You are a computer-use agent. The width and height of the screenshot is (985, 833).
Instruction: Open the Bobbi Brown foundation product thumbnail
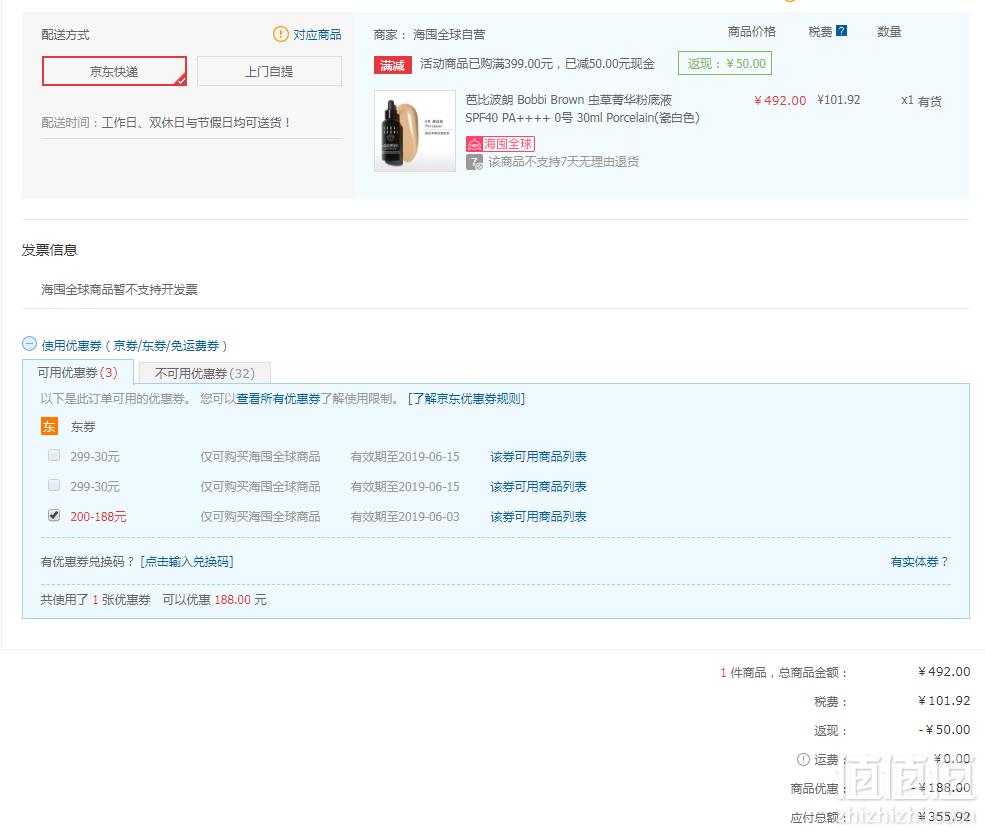pyautogui.click(x=415, y=131)
